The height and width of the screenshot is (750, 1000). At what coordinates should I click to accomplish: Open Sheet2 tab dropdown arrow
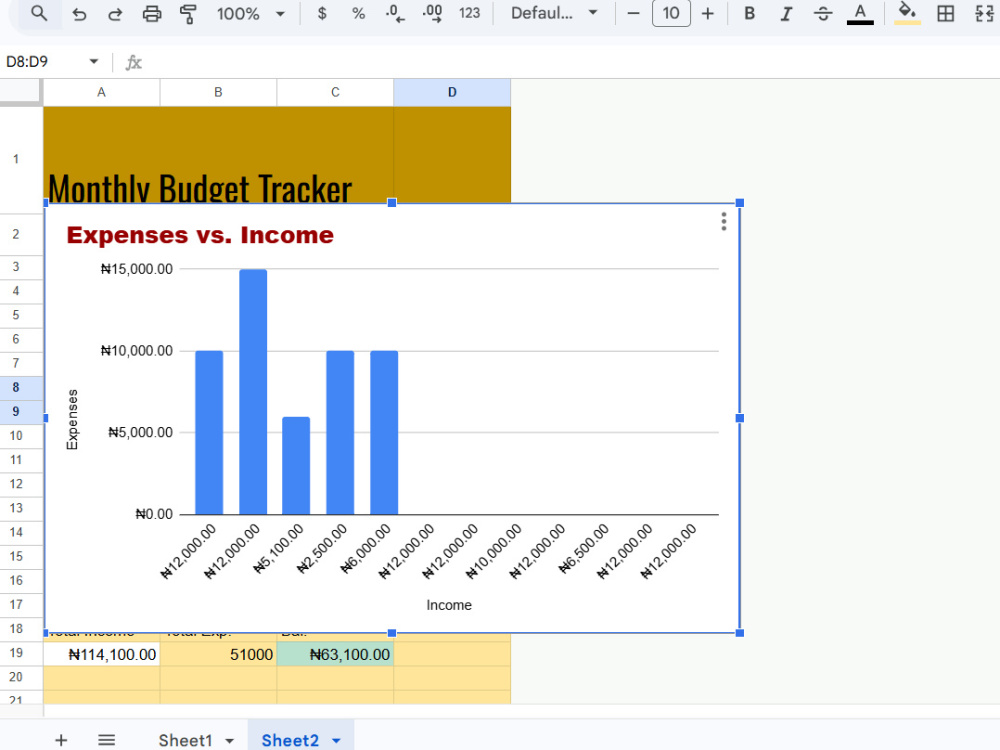(336, 740)
